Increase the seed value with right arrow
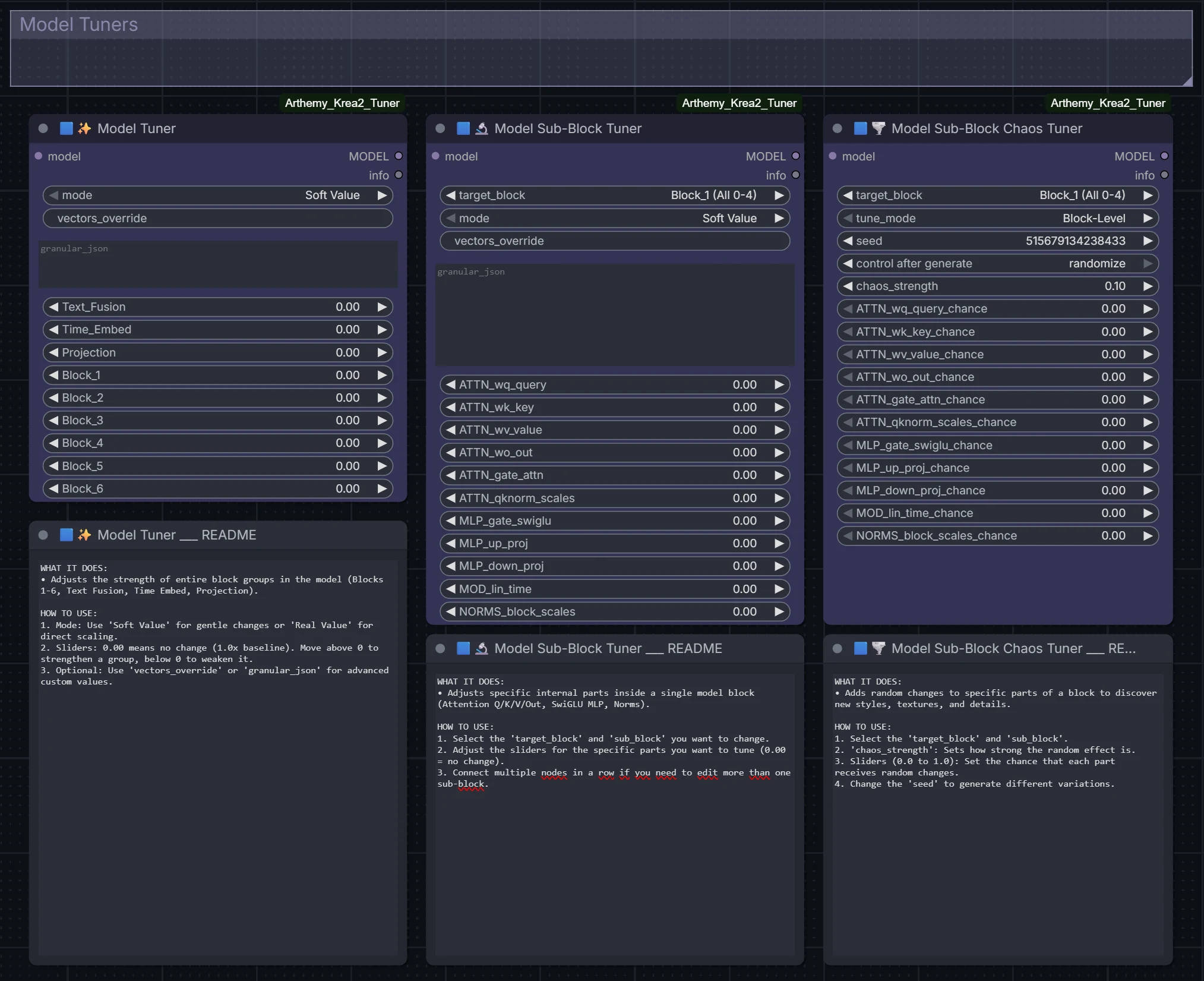The height and width of the screenshot is (981, 1204). [x=1148, y=241]
